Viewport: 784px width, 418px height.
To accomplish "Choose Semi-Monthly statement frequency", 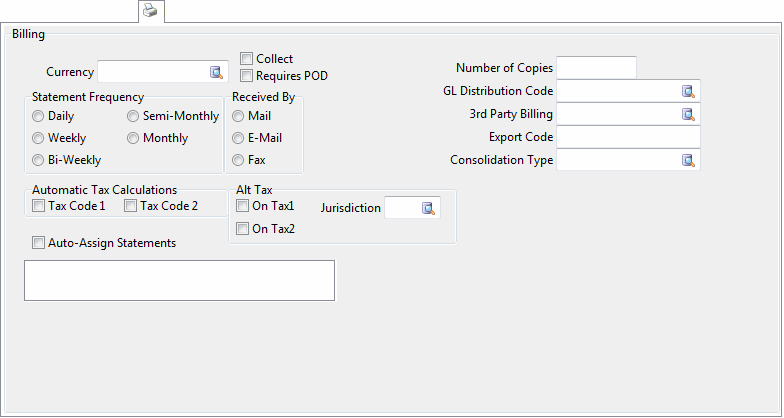I will tap(134, 116).
